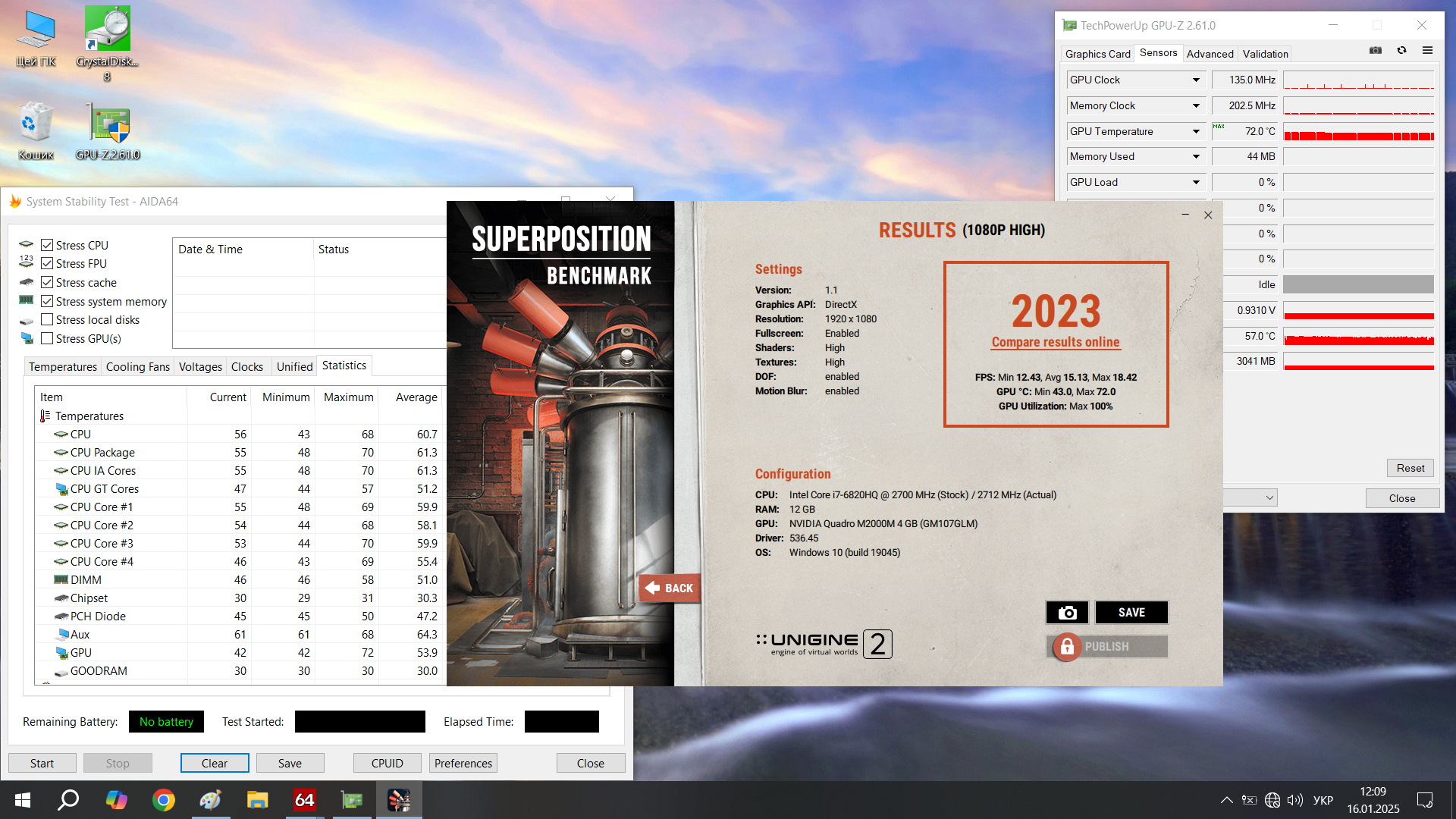
Task: Click GPU Temperature red sensor graph
Action: click(1358, 131)
